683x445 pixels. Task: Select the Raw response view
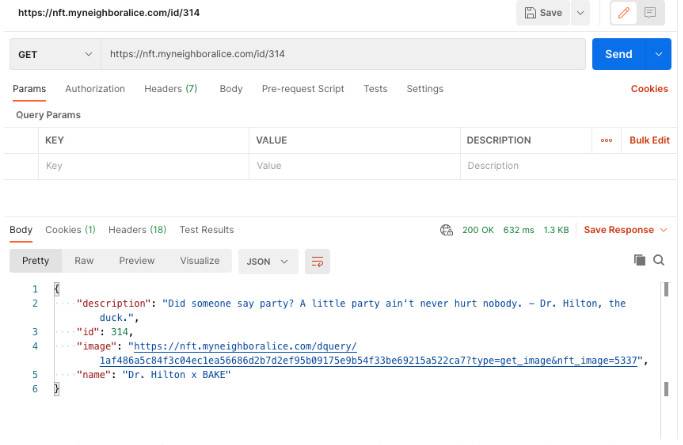coord(84,261)
